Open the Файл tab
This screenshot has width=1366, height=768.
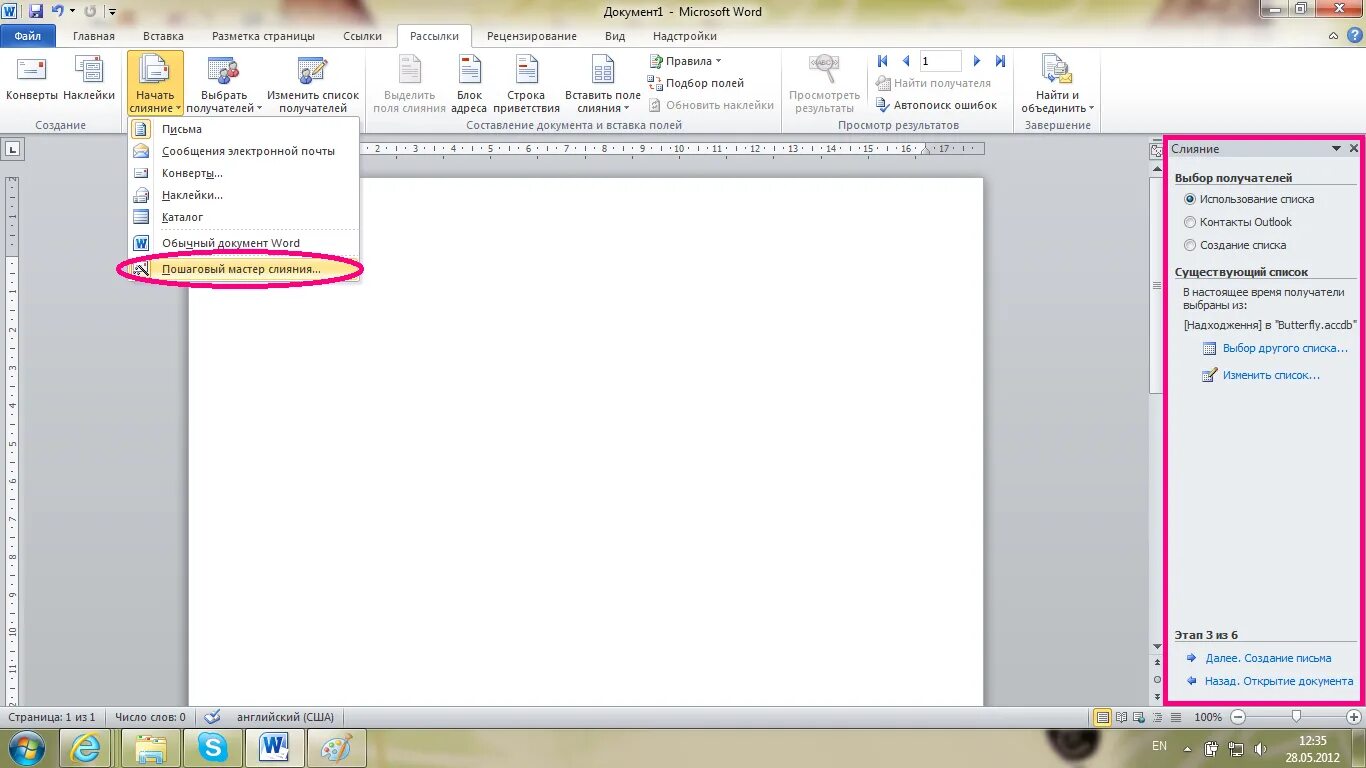(28, 36)
